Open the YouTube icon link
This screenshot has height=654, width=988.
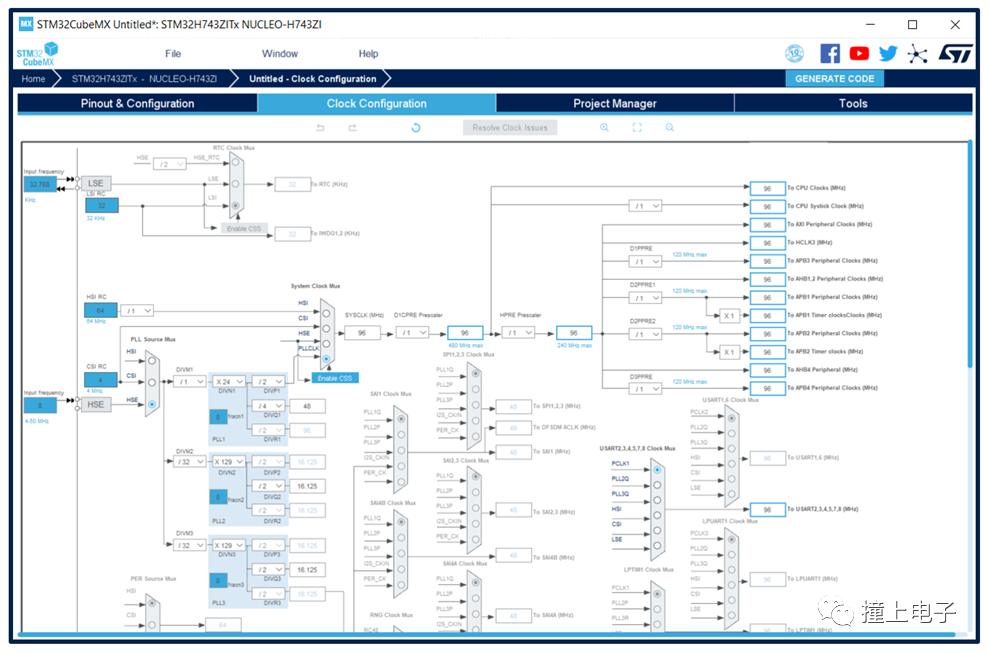[859, 54]
